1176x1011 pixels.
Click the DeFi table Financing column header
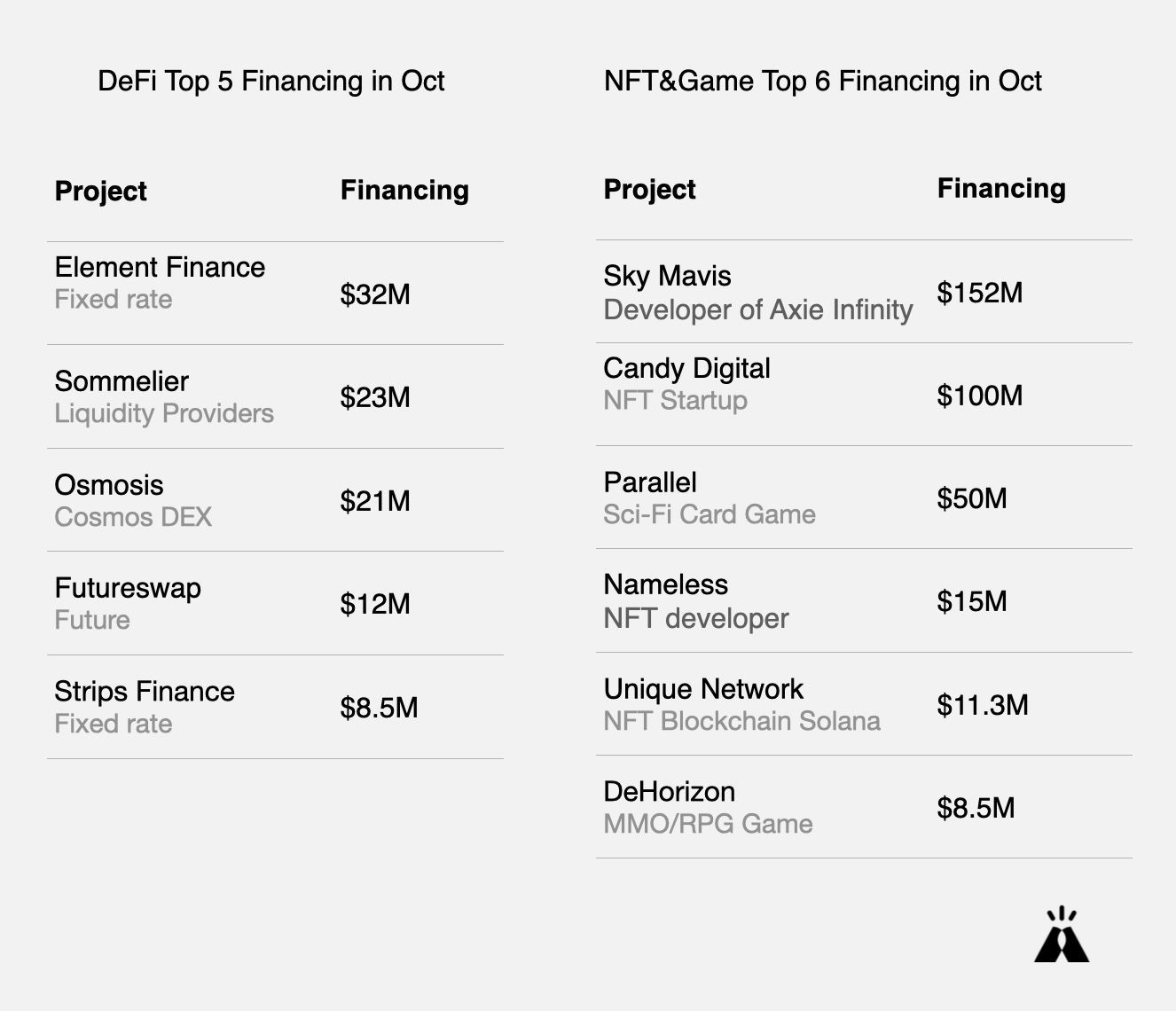(404, 191)
